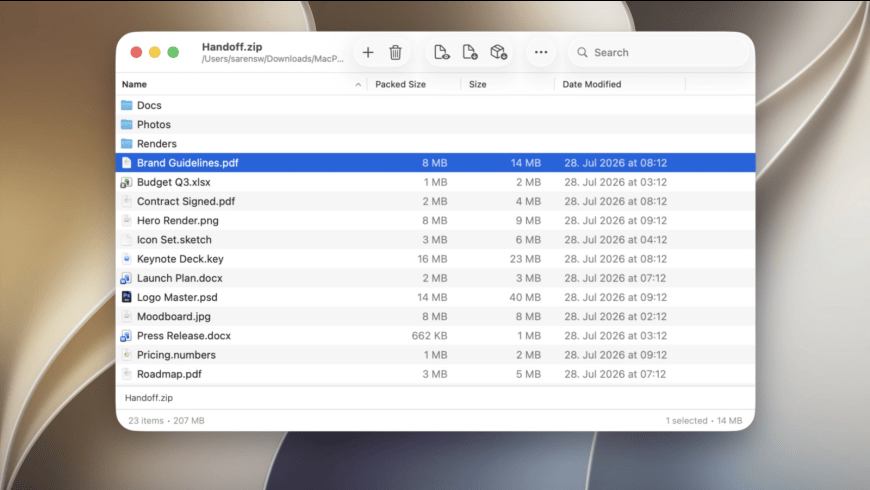This screenshot has height=490, width=870.
Task: Click the plus add files button
Action: coord(367,52)
